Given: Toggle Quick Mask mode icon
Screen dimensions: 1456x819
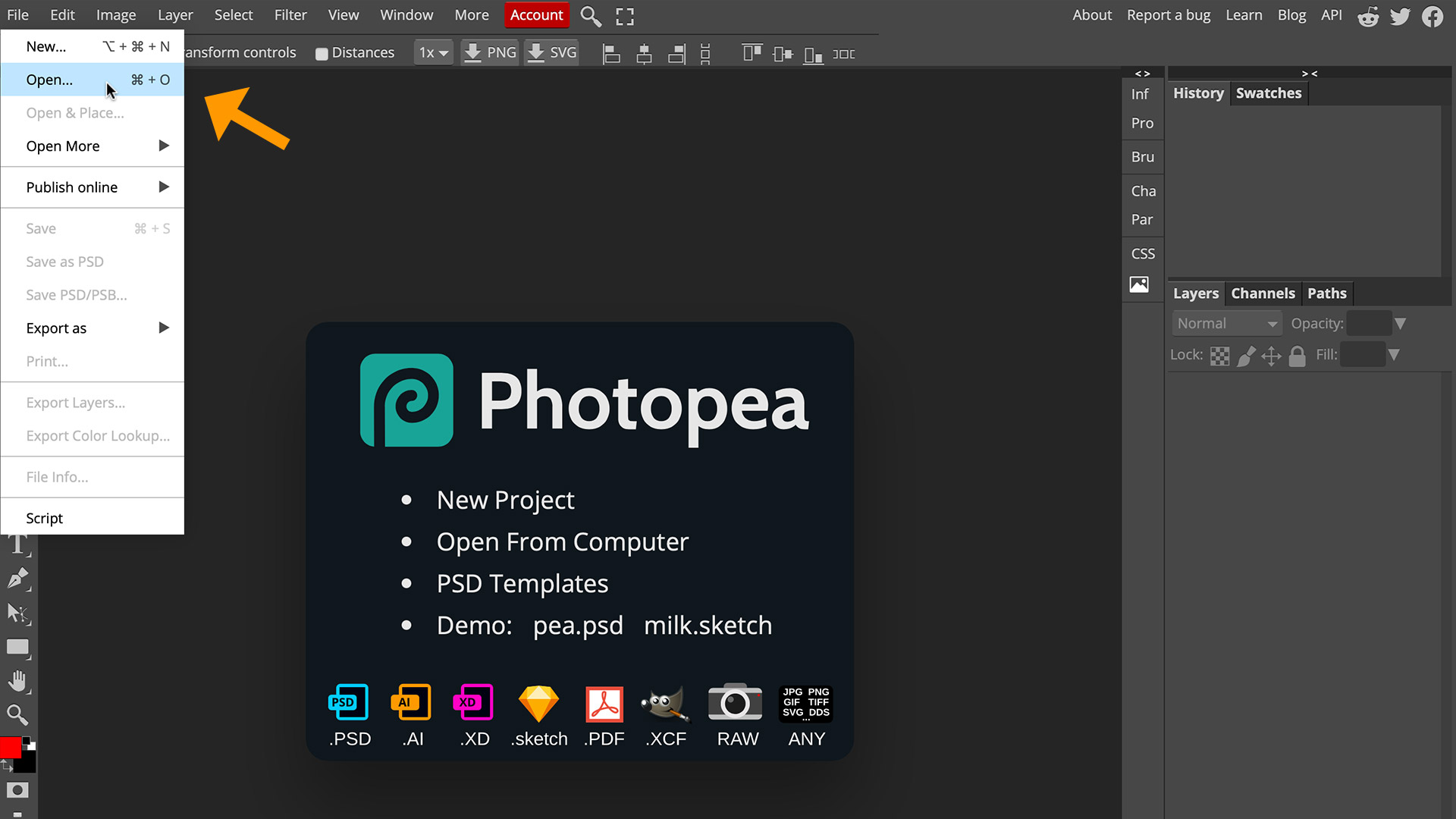Looking at the screenshot, I should pyautogui.click(x=17, y=789).
